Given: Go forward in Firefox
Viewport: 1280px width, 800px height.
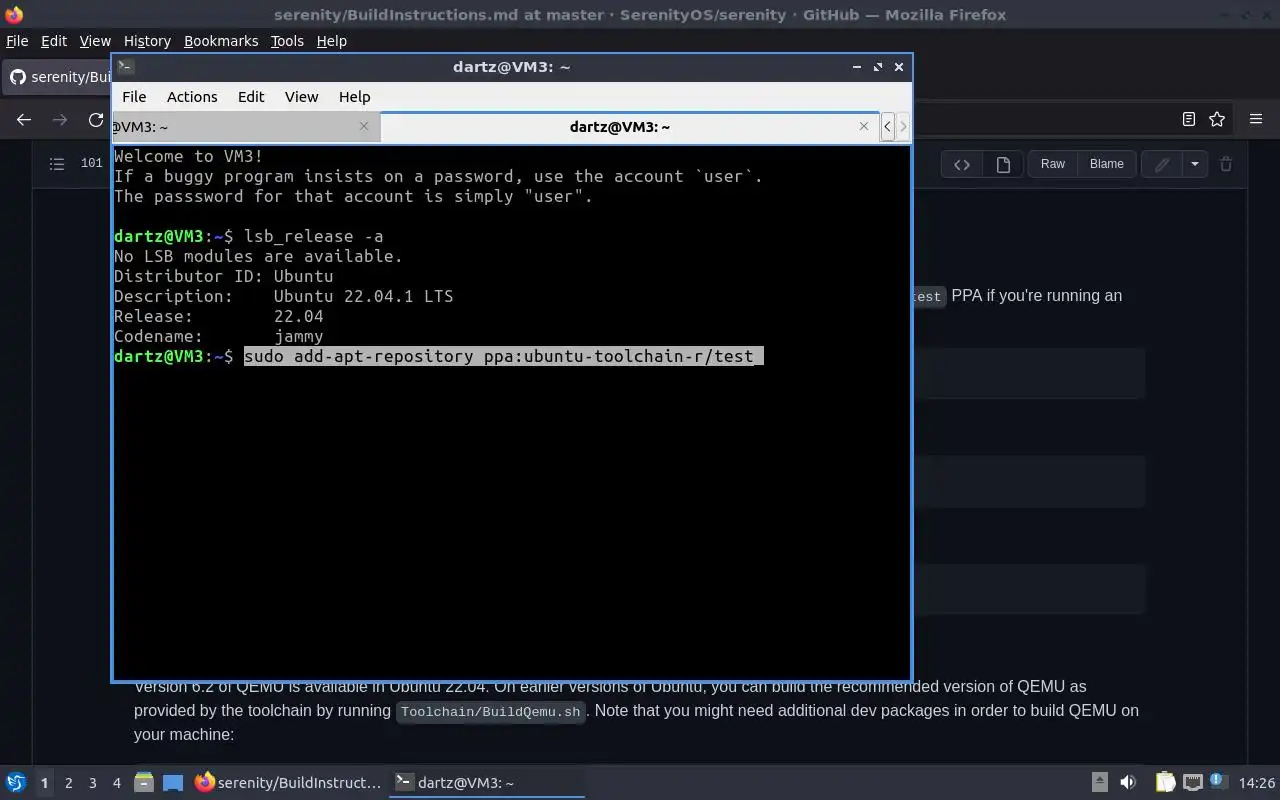Looking at the screenshot, I should (60, 119).
